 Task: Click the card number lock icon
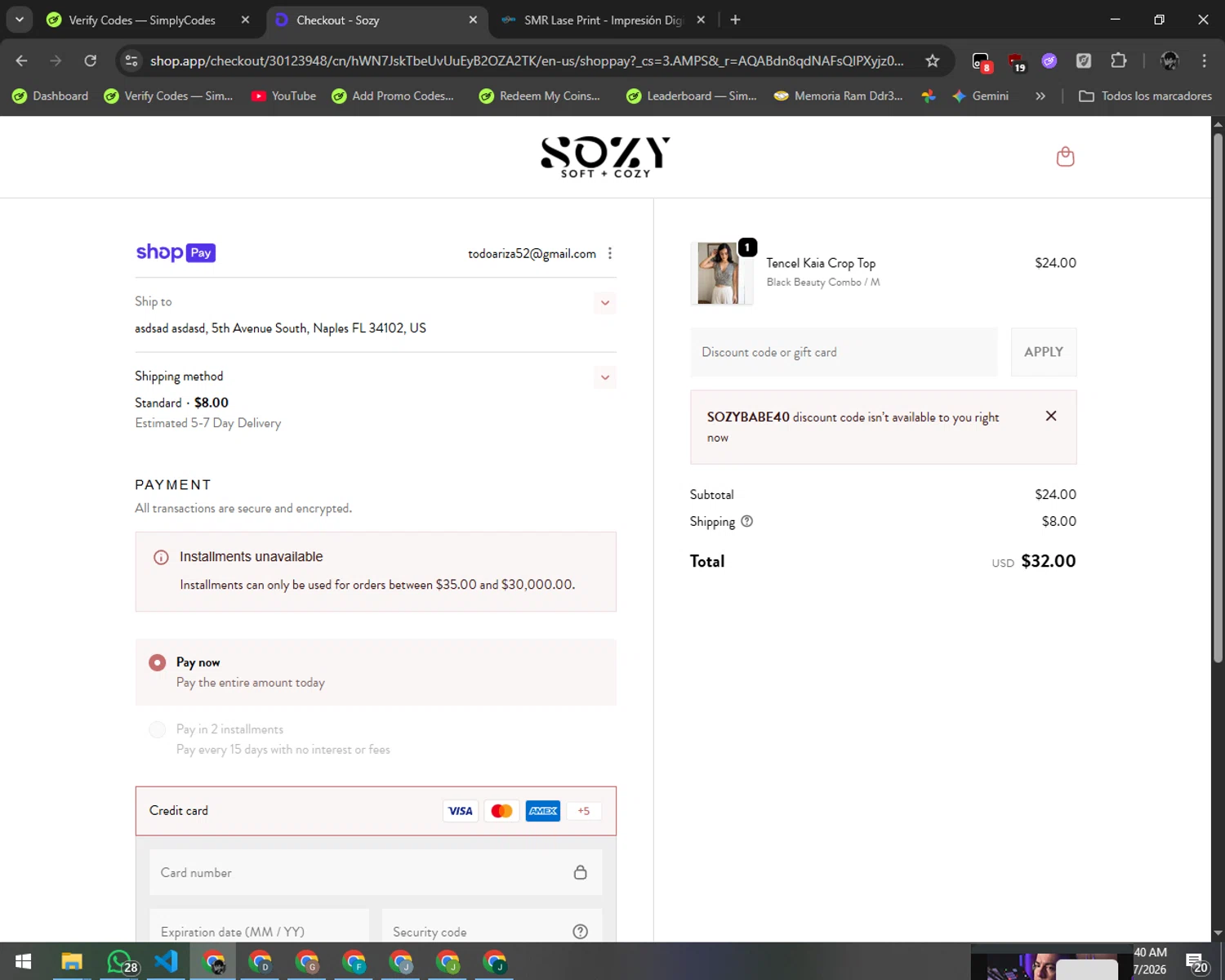click(580, 872)
